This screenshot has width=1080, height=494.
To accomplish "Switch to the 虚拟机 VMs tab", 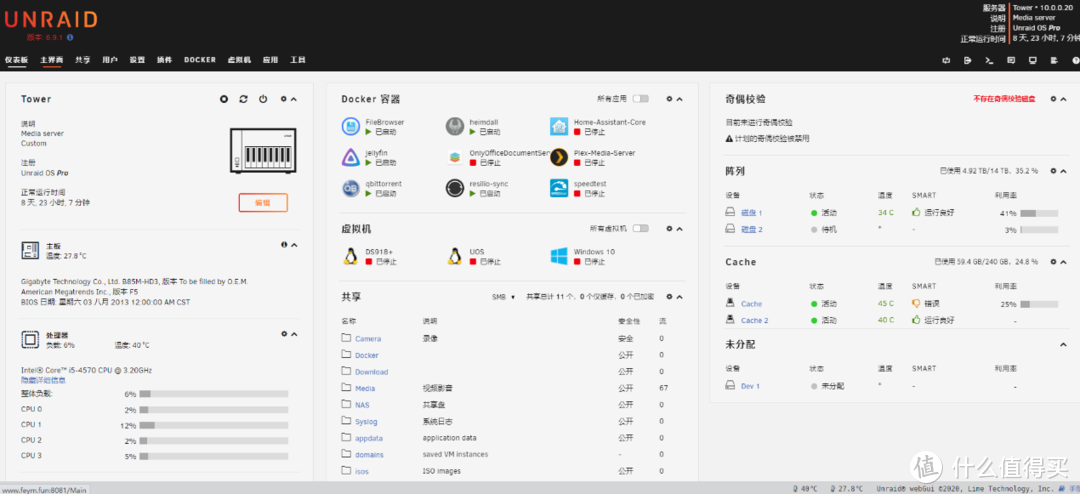I will coord(239,60).
